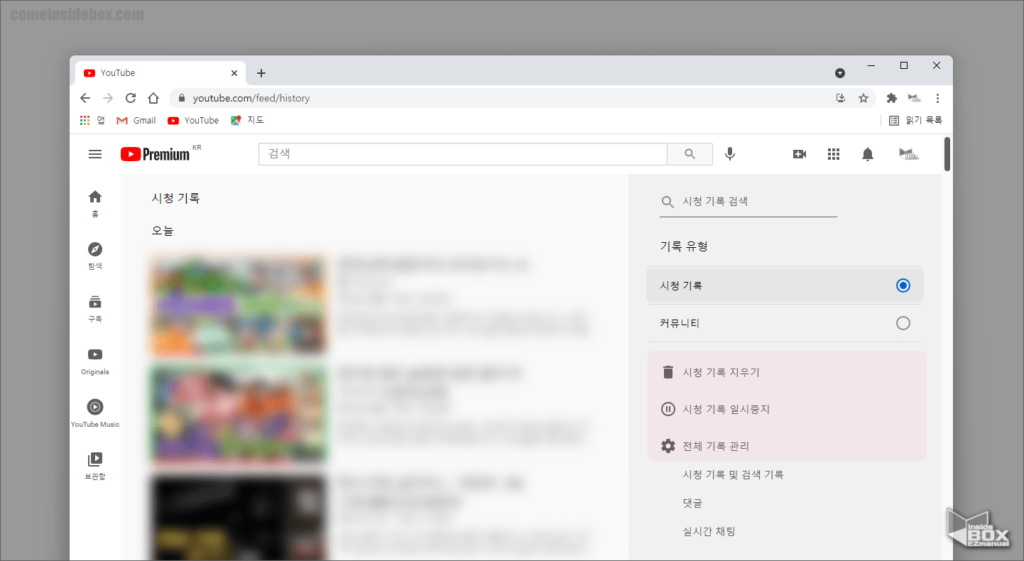Click 시청 기록 지우기 to clear history
Viewport: 1024px width, 561px height.
(x=720, y=372)
